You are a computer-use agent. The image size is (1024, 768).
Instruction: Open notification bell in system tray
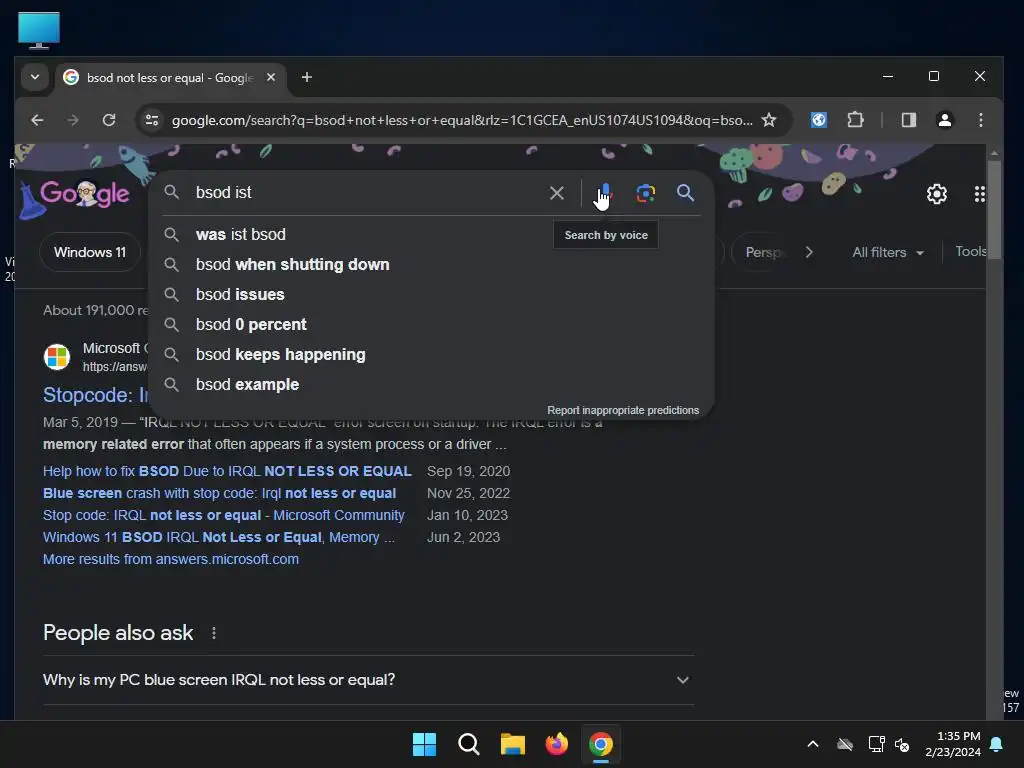tap(997, 744)
